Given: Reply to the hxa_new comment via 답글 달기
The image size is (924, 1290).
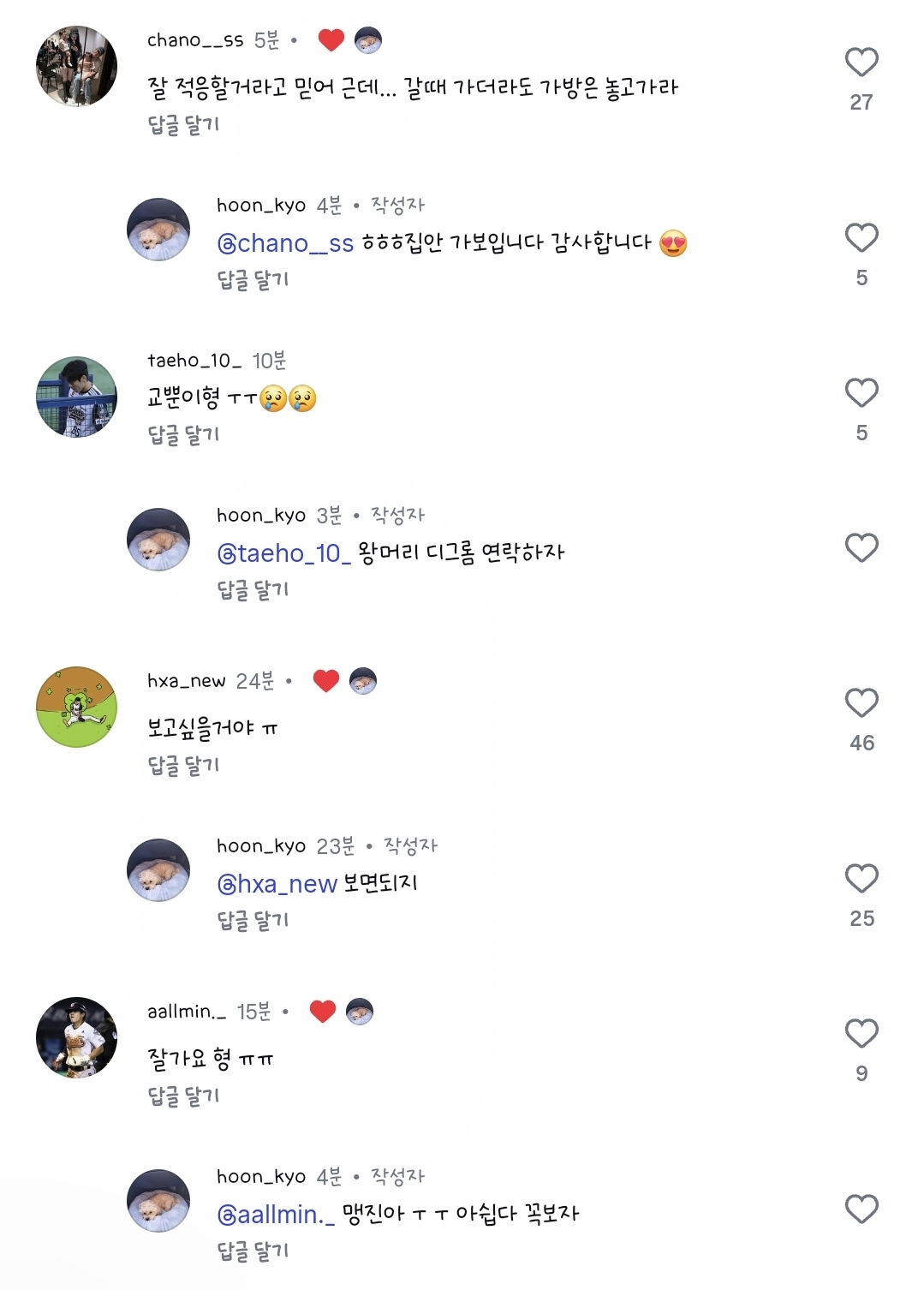Looking at the screenshot, I should tap(183, 766).
